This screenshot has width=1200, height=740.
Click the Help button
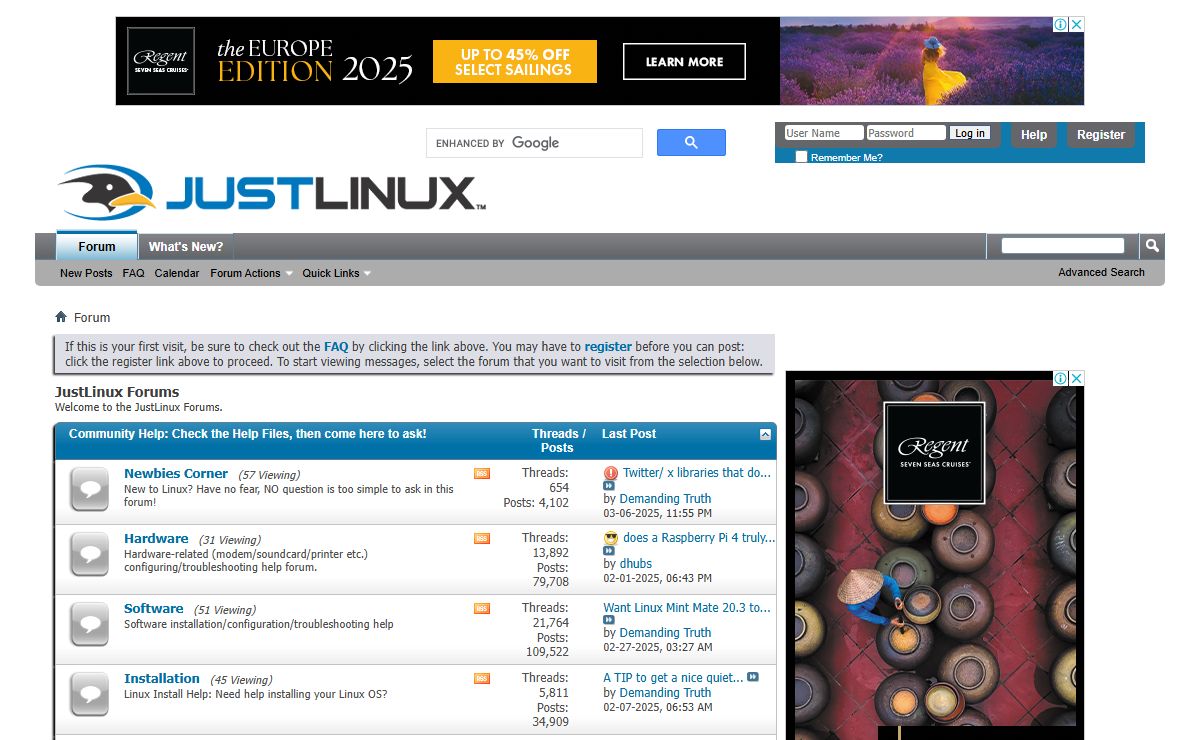click(x=1034, y=135)
